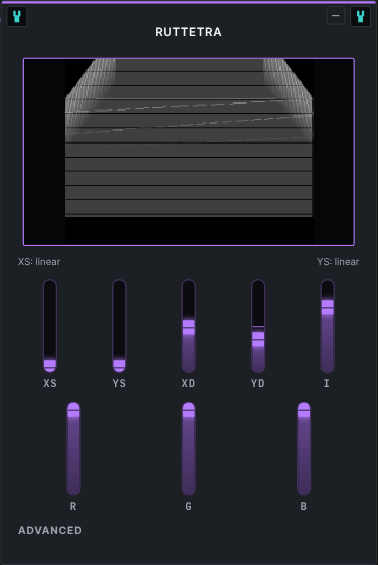Toggle the XS: linear mode label

point(39,262)
